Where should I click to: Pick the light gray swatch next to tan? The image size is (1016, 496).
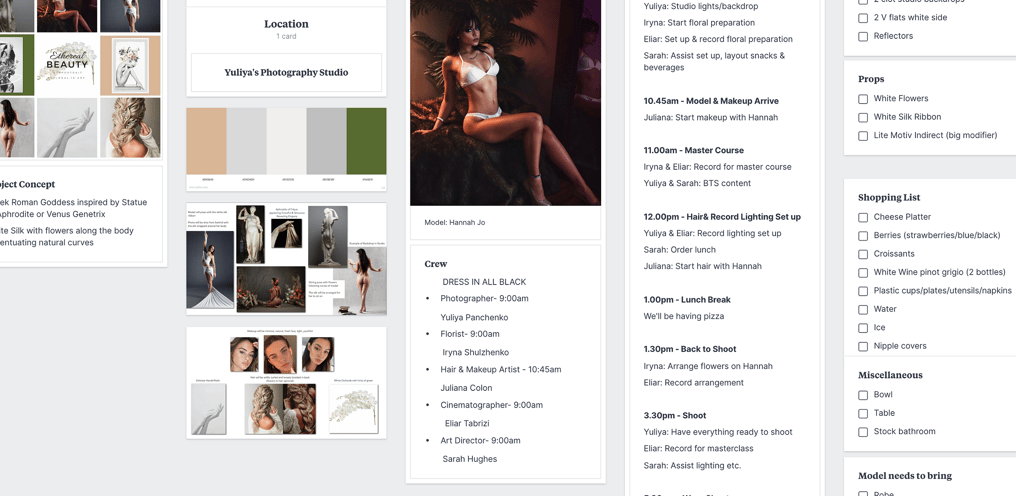click(x=246, y=141)
